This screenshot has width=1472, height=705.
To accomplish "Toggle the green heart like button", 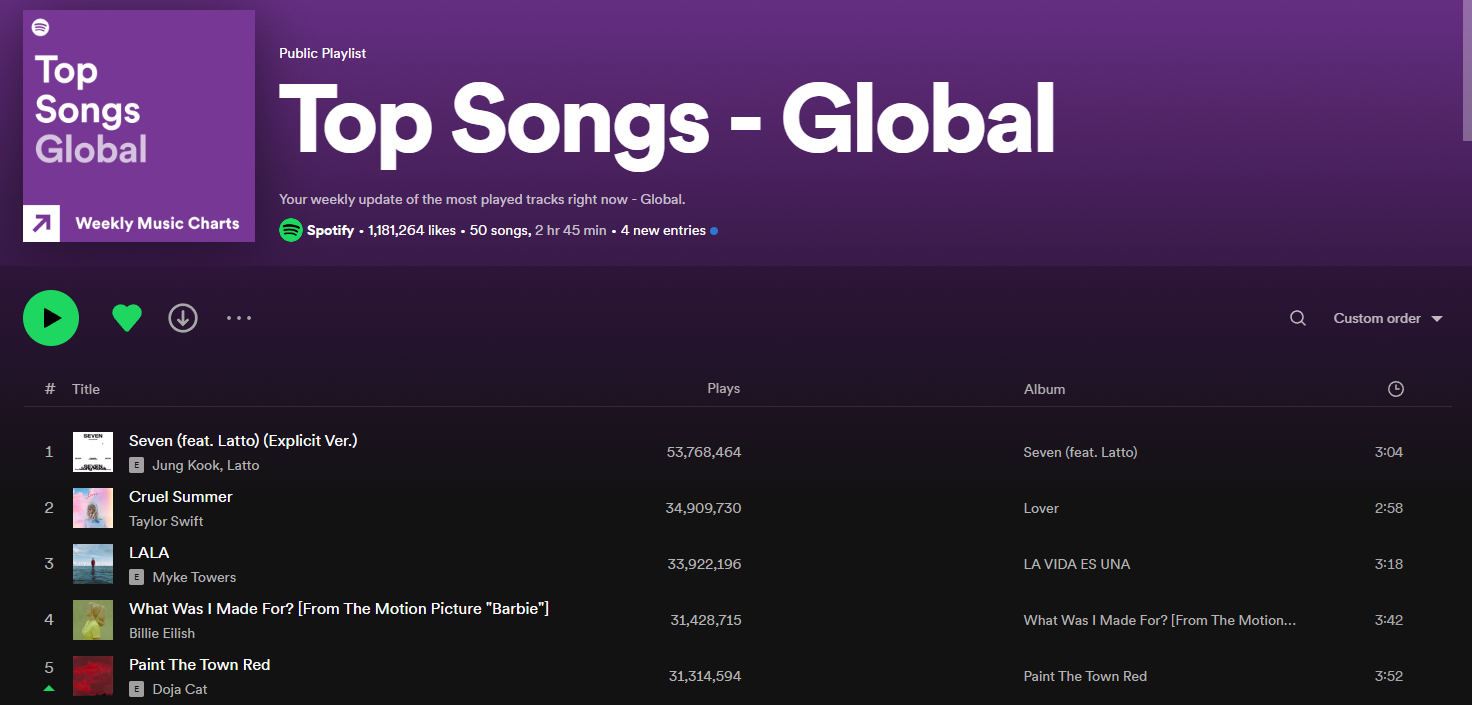I will (x=127, y=318).
